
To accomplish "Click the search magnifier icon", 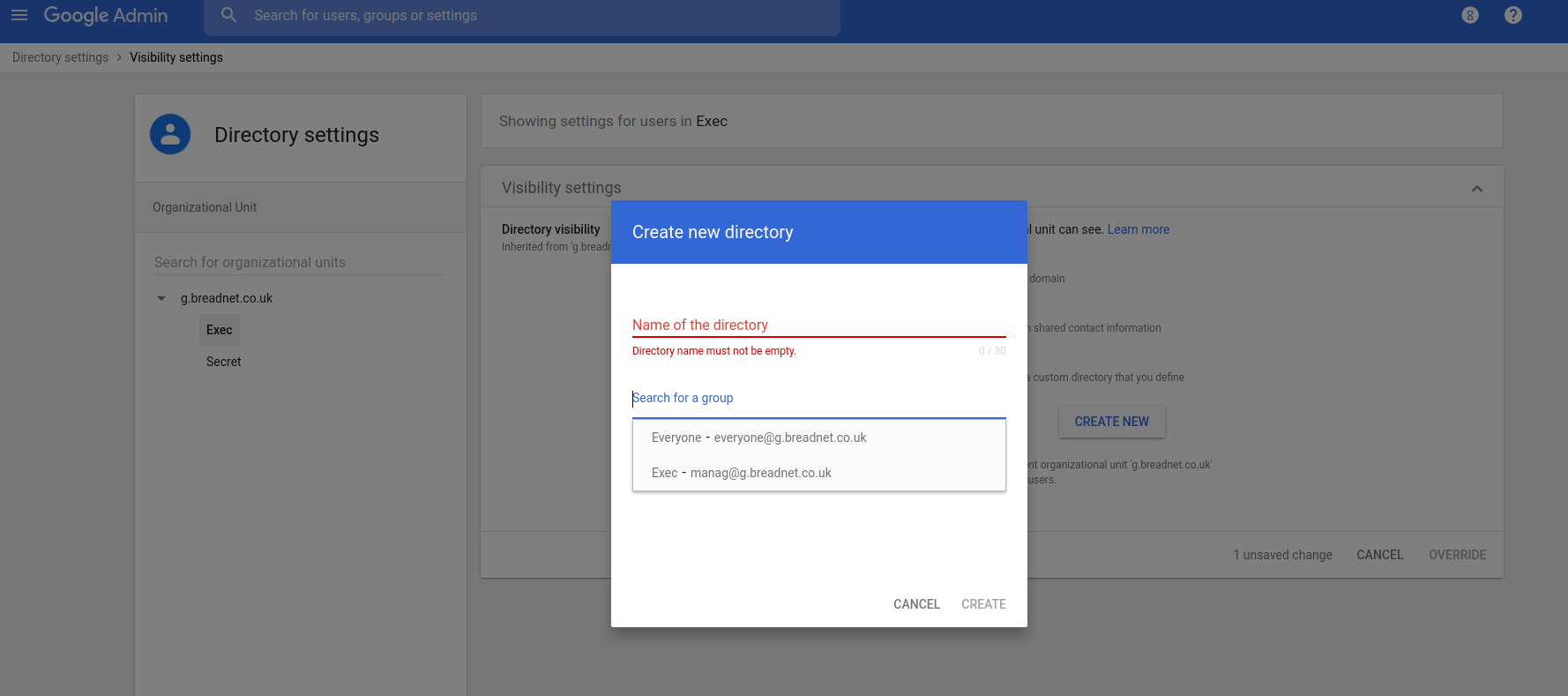I will point(228,15).
